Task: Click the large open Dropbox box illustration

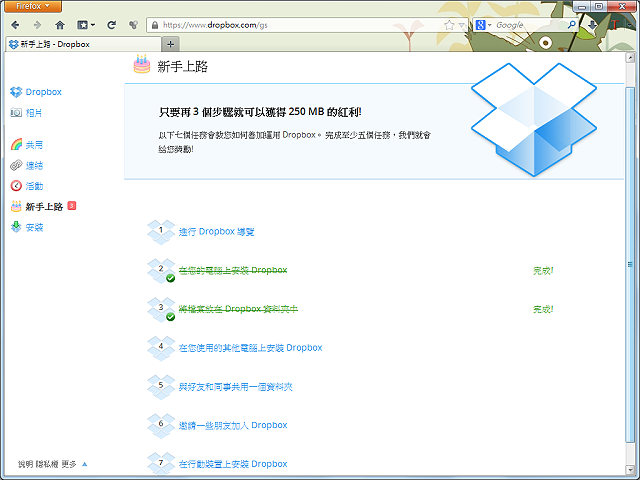Action: tap(534, 120)
